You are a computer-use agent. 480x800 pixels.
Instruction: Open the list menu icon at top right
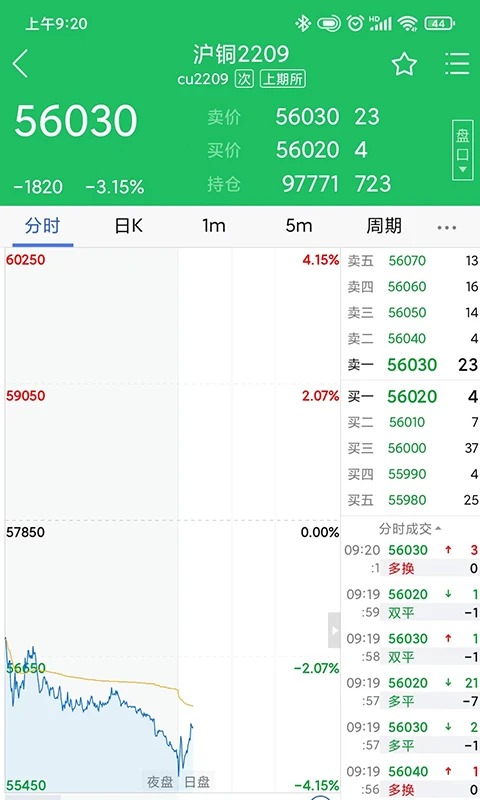tap(457, 64)
